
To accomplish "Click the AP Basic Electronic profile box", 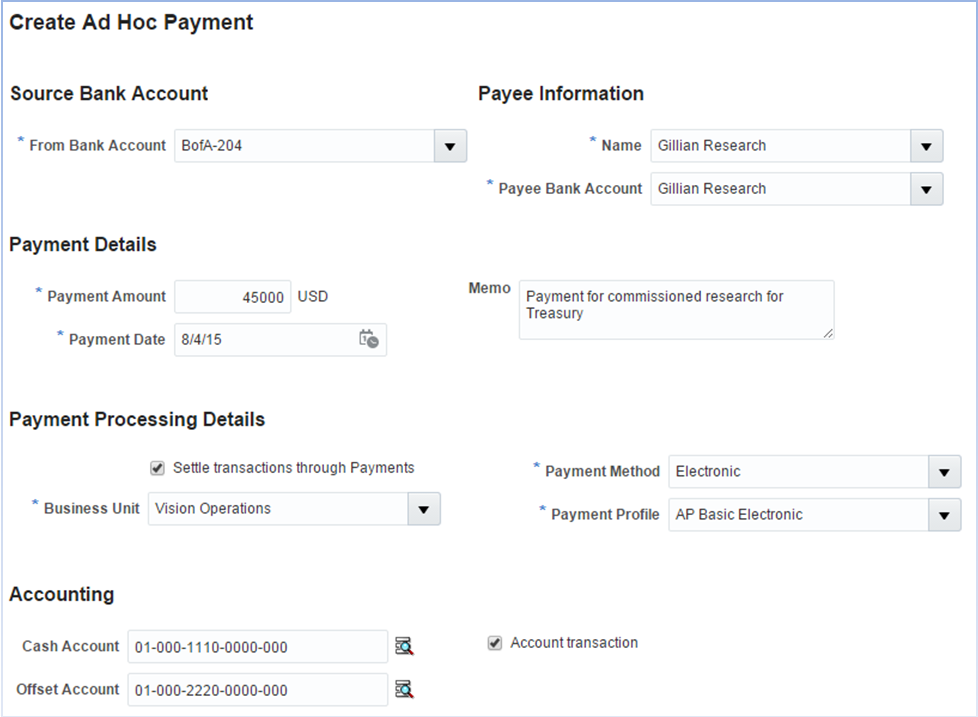I will click(797, 515).
